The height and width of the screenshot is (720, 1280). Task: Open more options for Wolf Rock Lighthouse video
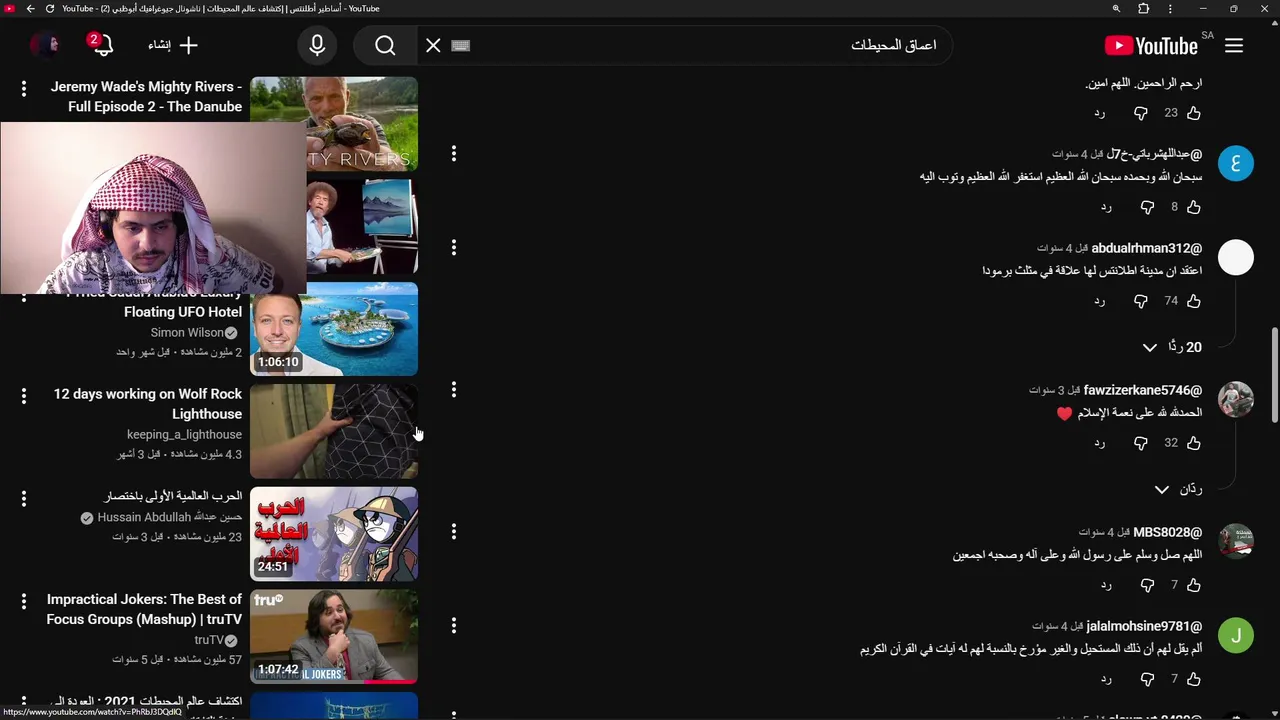[x=24, y=397]
